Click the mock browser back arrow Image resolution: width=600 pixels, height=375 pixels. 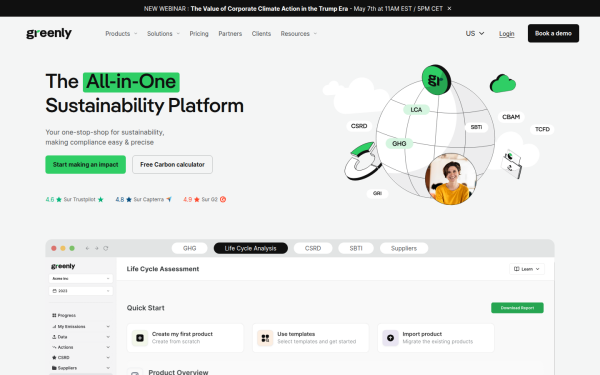(87, 248)
